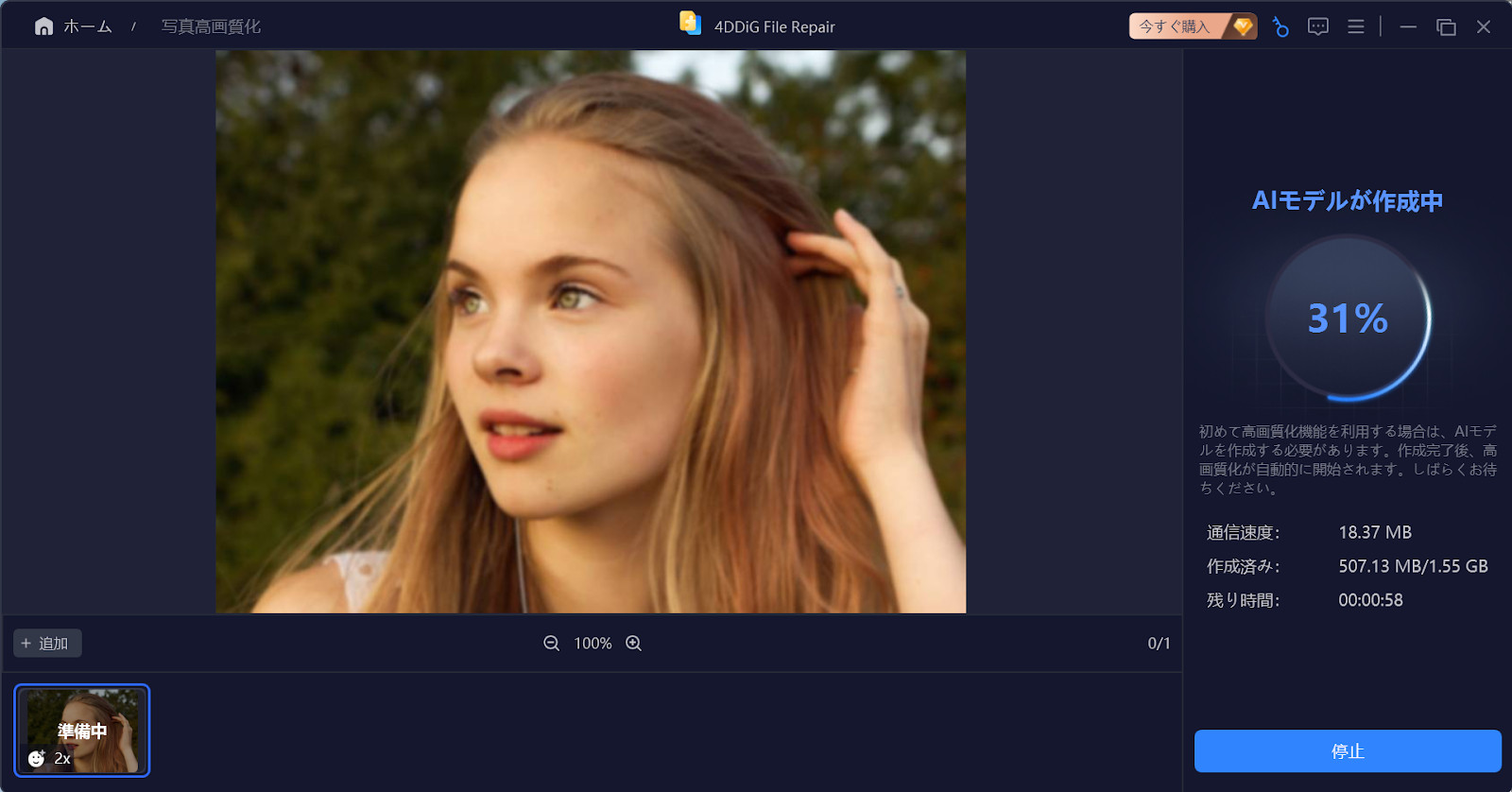
Task: Open the hamburger menu in title bar
Action: [1356, 26]
